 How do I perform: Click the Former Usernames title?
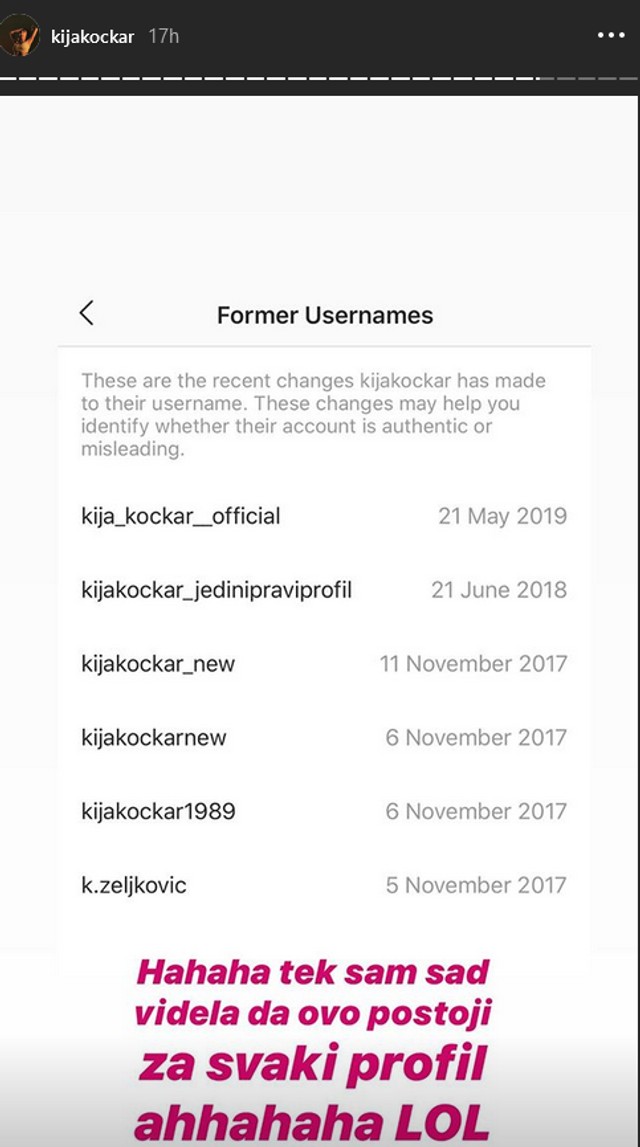pos(324,315)
